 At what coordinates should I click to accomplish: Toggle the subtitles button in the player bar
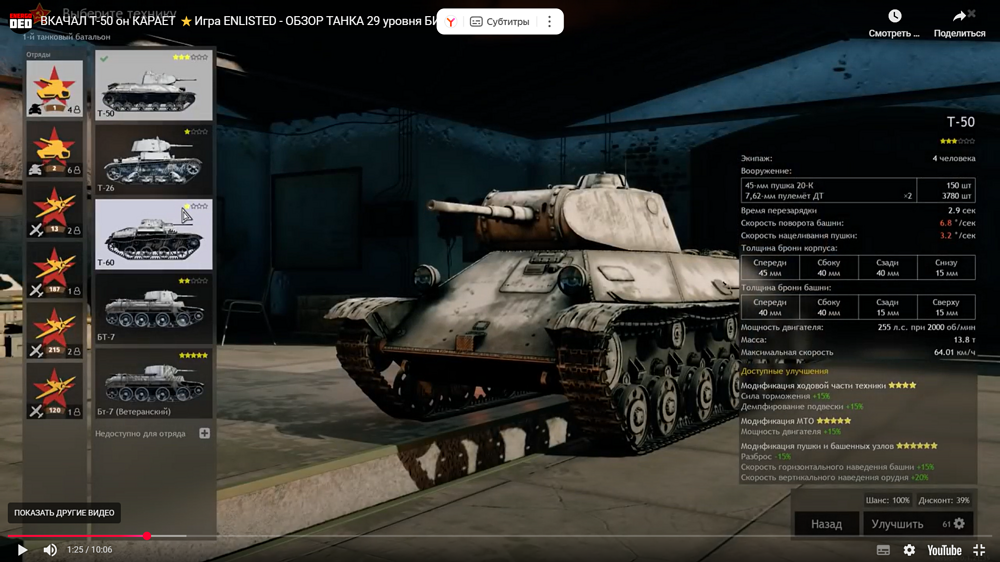click(x=883, y=550)
